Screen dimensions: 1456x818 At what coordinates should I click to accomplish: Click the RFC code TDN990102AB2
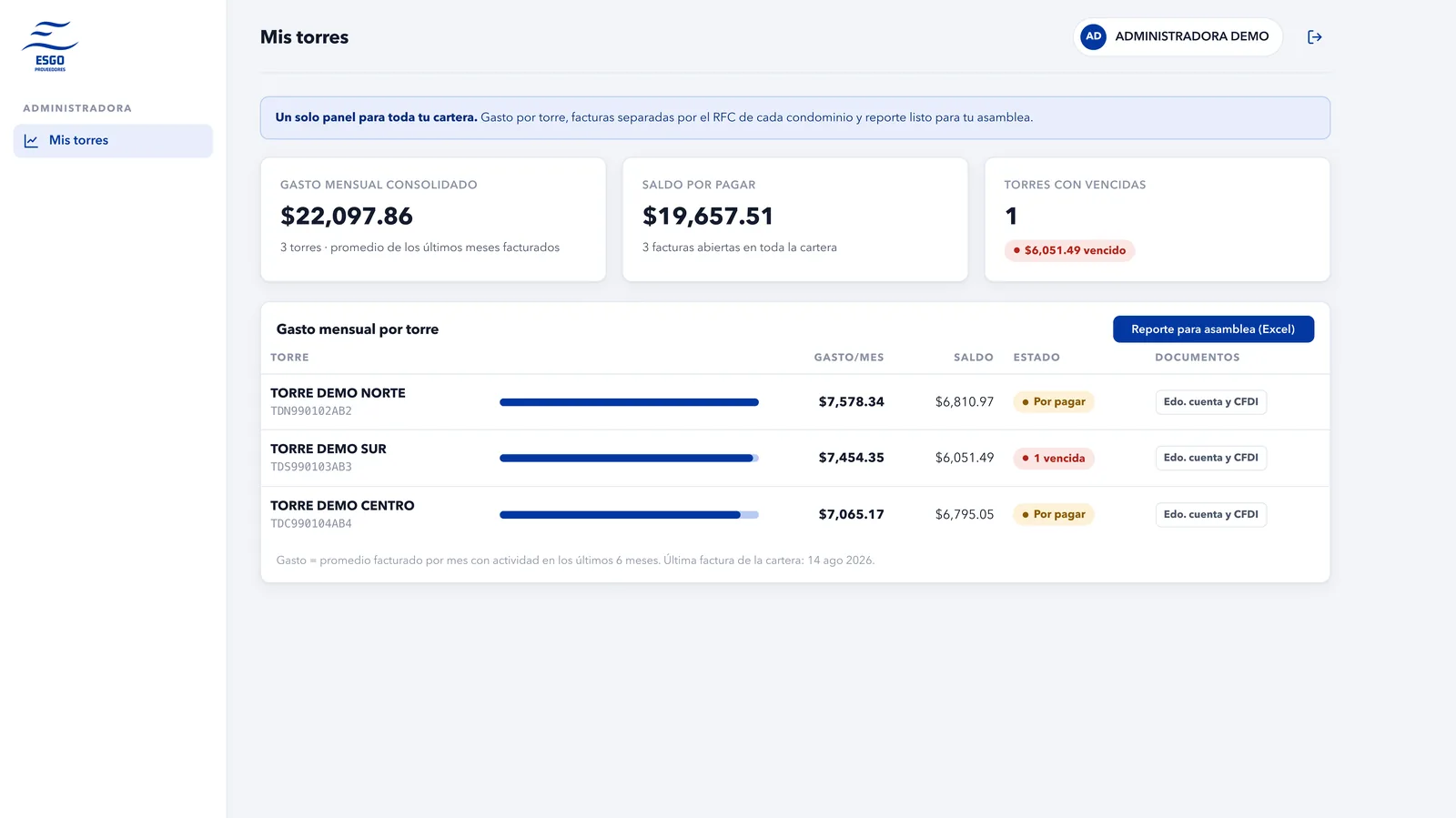tap(311, 411)
